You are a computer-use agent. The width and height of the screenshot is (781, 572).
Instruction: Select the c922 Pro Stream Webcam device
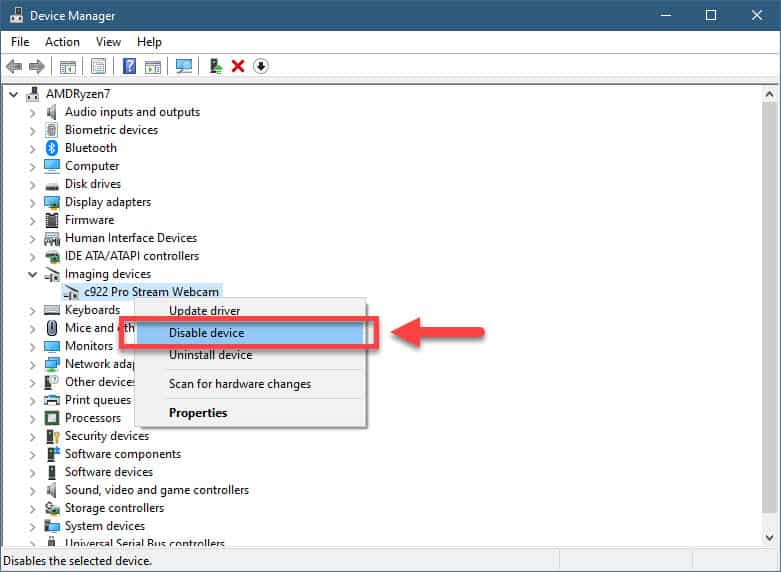point(151,291)
